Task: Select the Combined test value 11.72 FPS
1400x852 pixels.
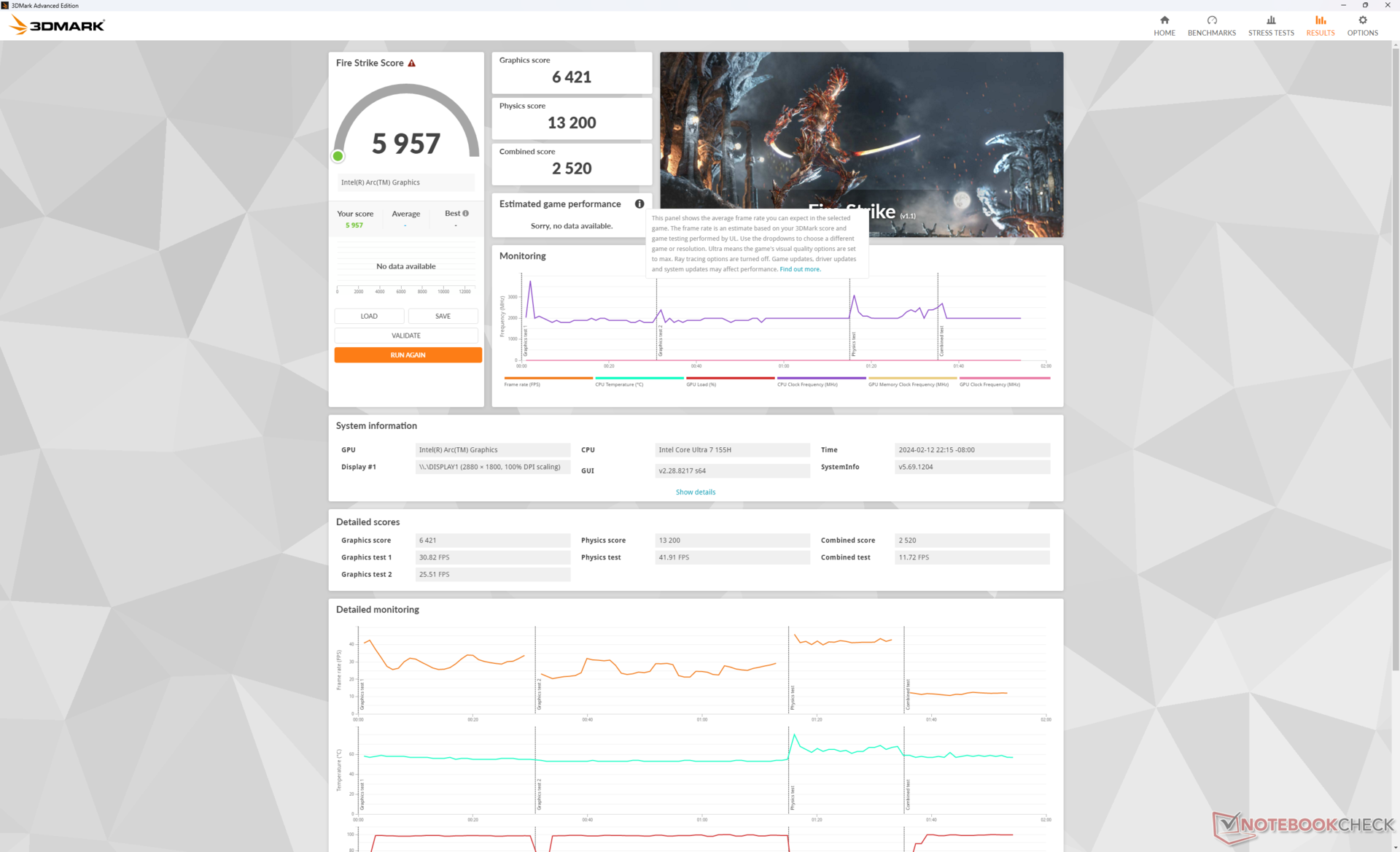Action: 972,557
